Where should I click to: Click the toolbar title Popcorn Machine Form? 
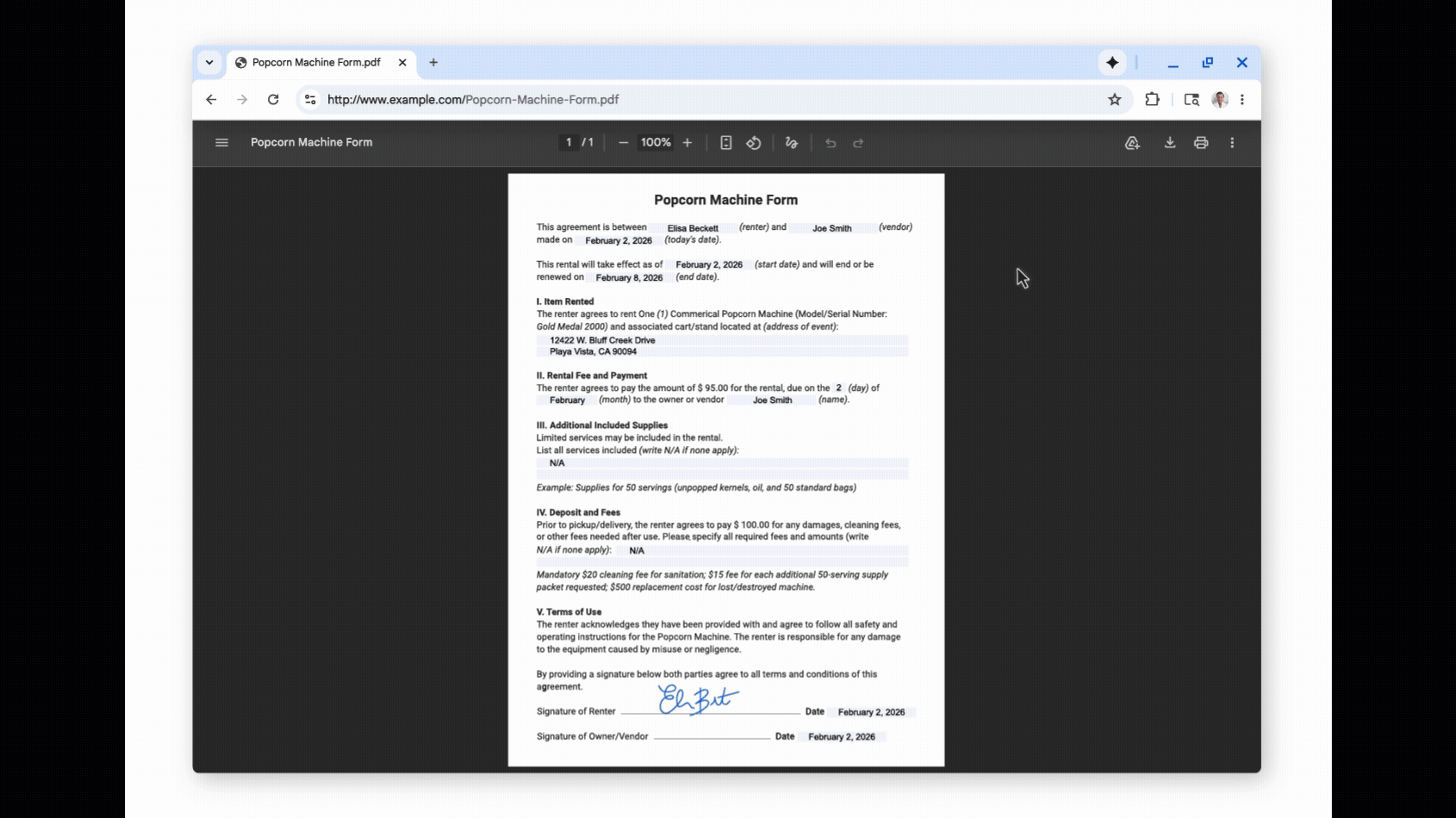312,143
